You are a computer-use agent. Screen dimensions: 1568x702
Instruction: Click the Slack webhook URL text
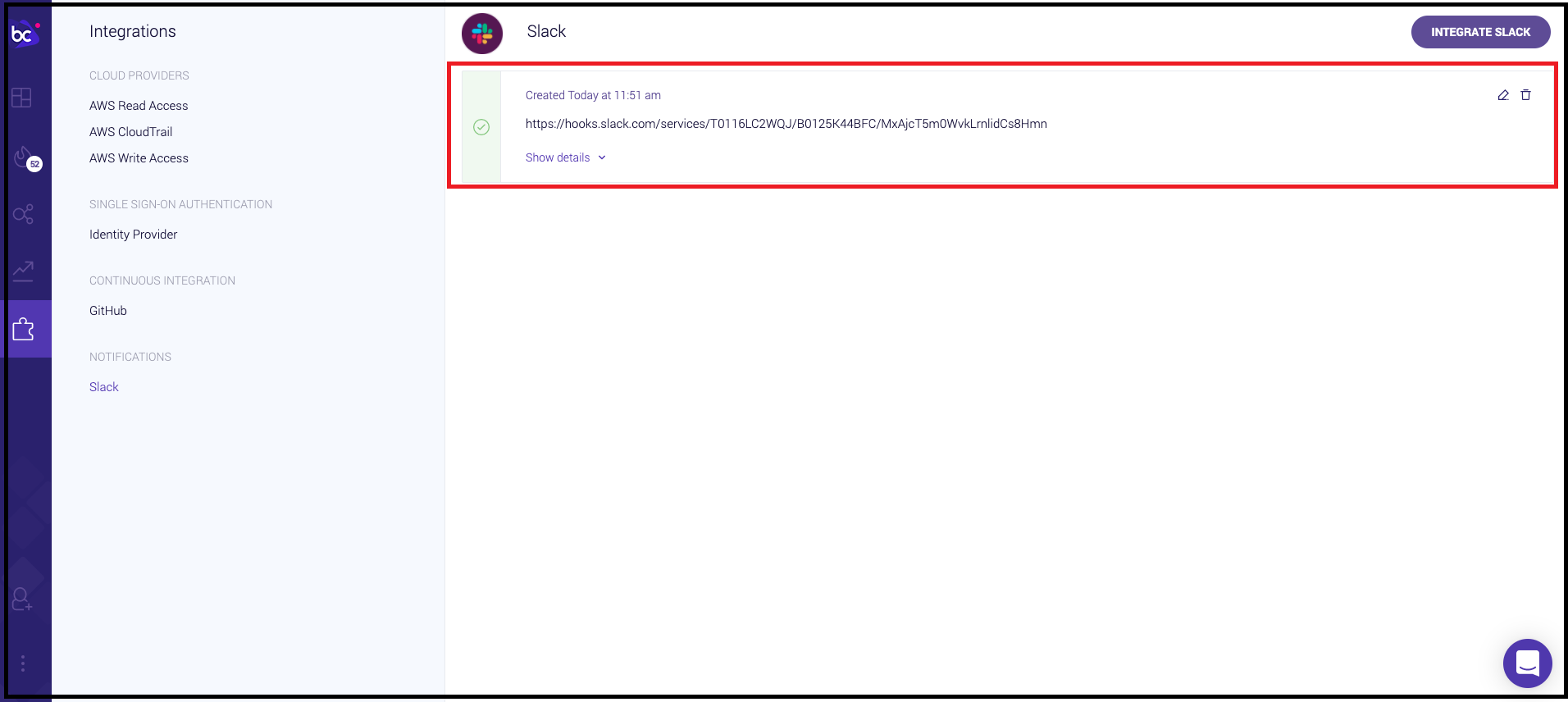[786, 124]
